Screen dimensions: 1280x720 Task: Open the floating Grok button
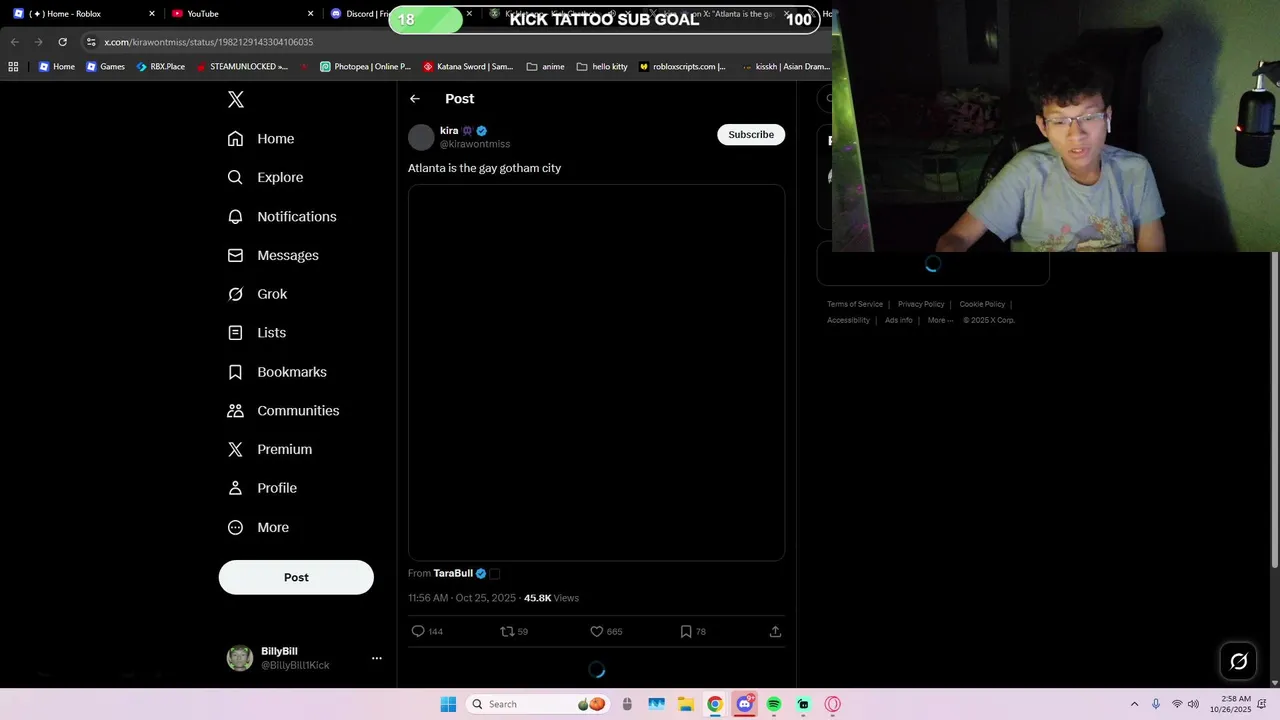coord(1238,661)
